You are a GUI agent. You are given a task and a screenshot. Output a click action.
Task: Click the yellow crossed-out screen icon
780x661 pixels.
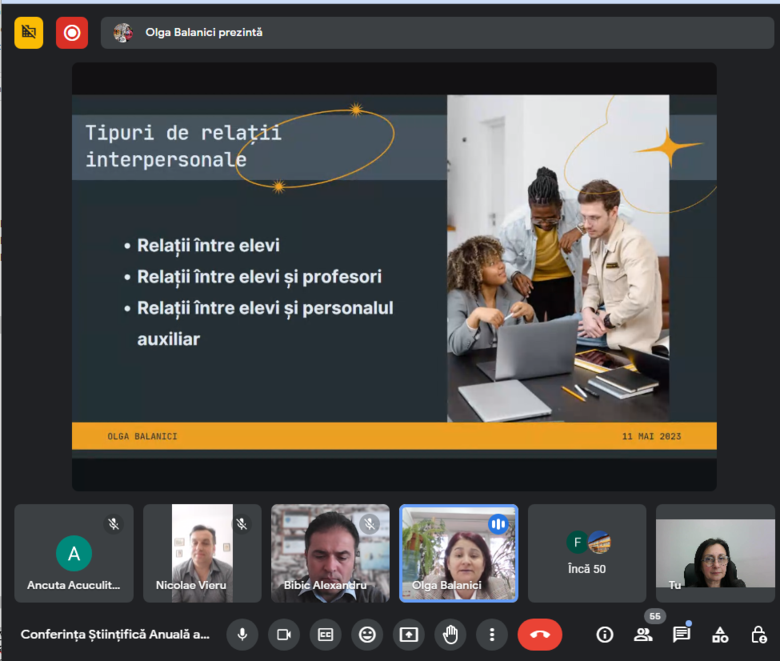click(29, 33)
